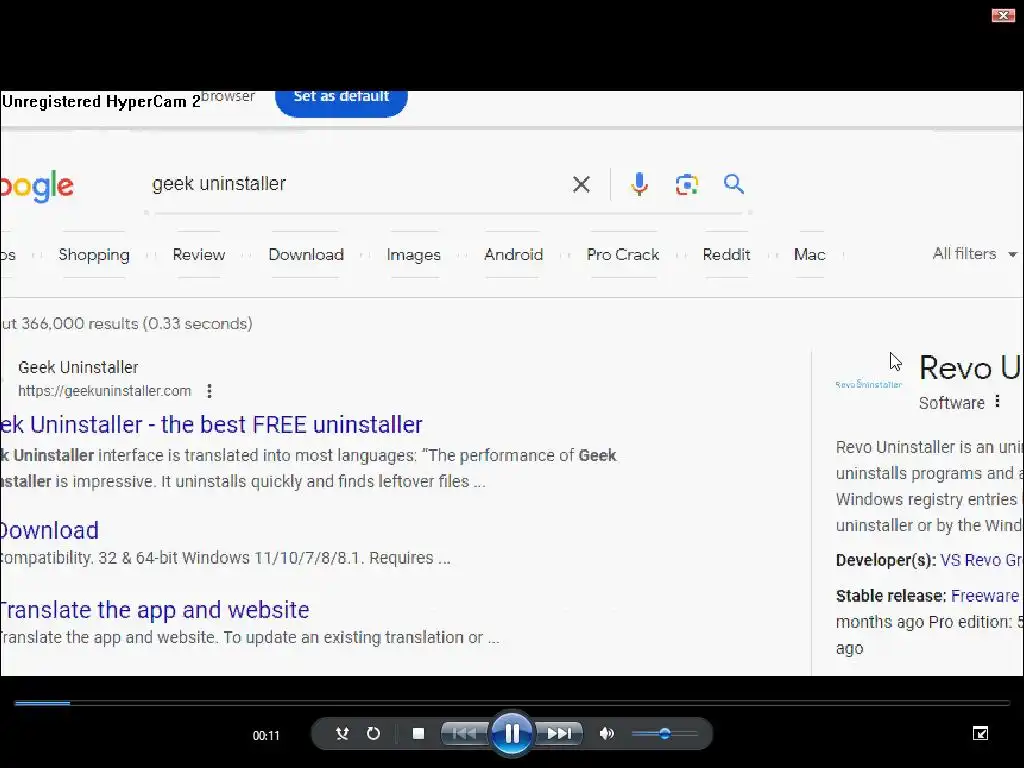Open Geek Uninstaller best FREE uninstaller result

211,424
